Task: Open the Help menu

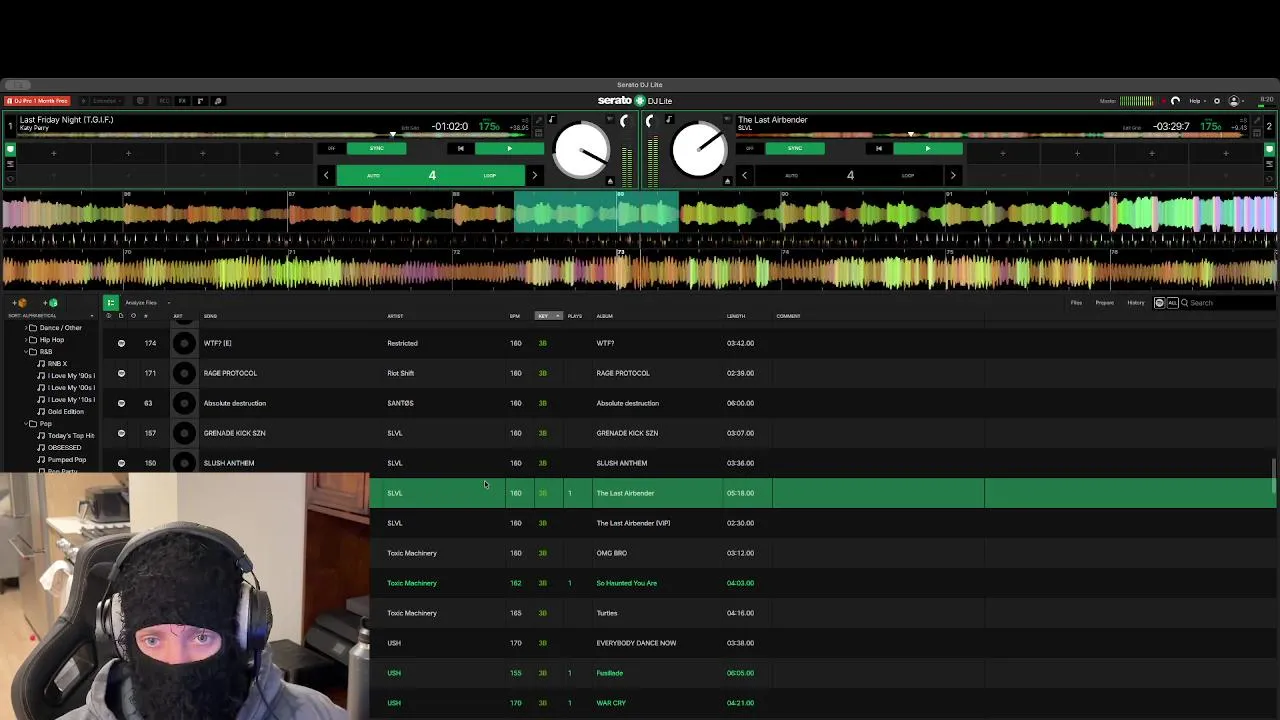Action: pos(1197,101)
